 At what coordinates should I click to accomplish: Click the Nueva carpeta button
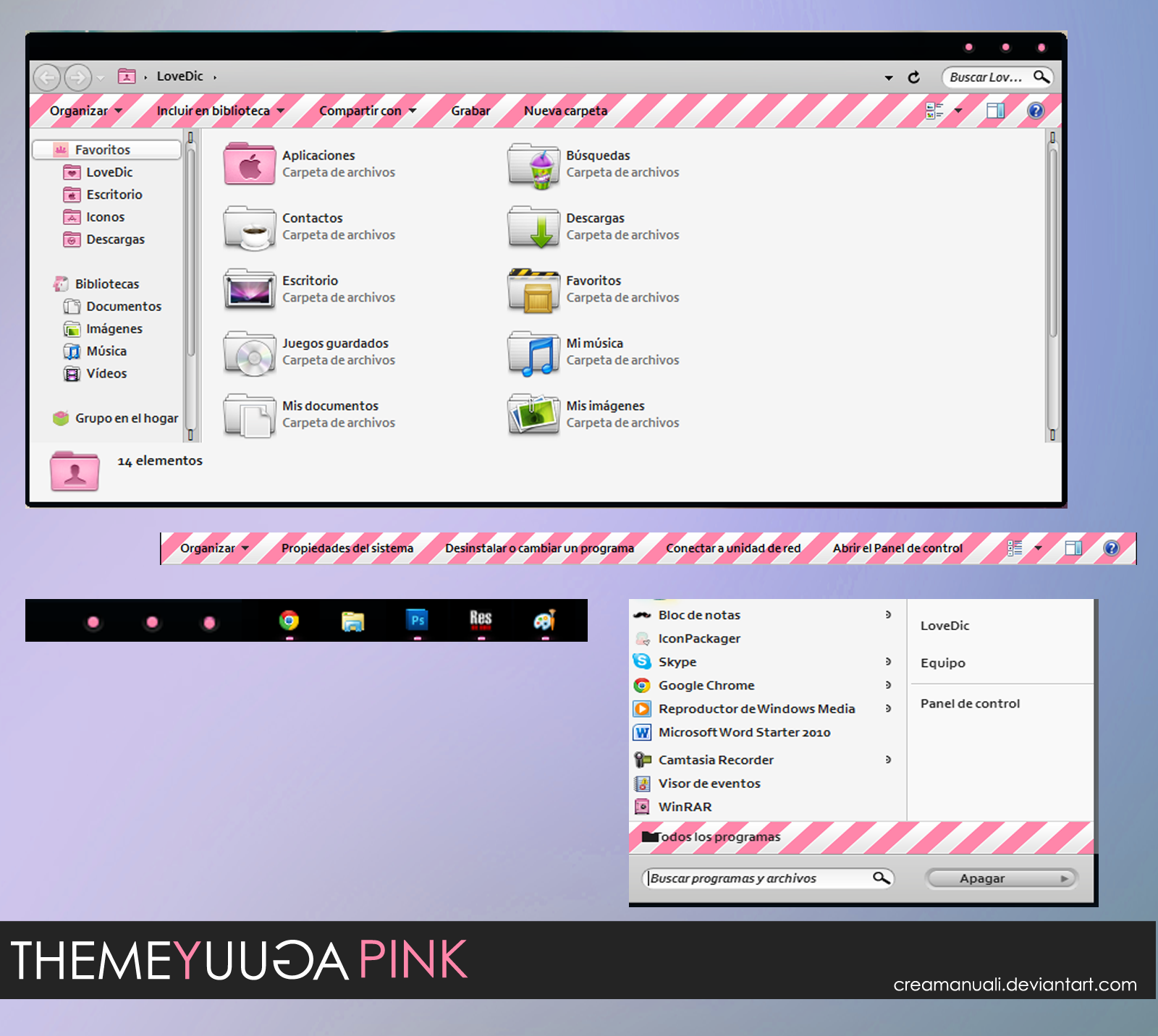[x=565, y=111]
